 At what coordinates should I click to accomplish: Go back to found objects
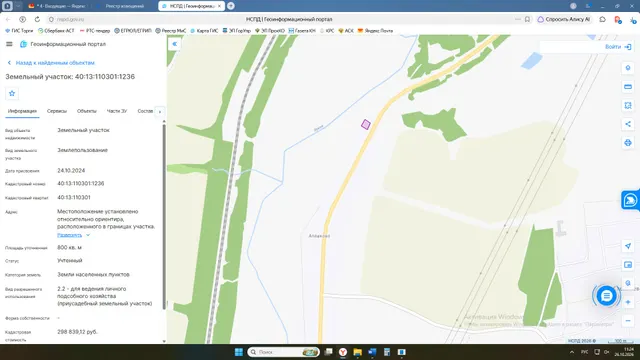point(51,63)
